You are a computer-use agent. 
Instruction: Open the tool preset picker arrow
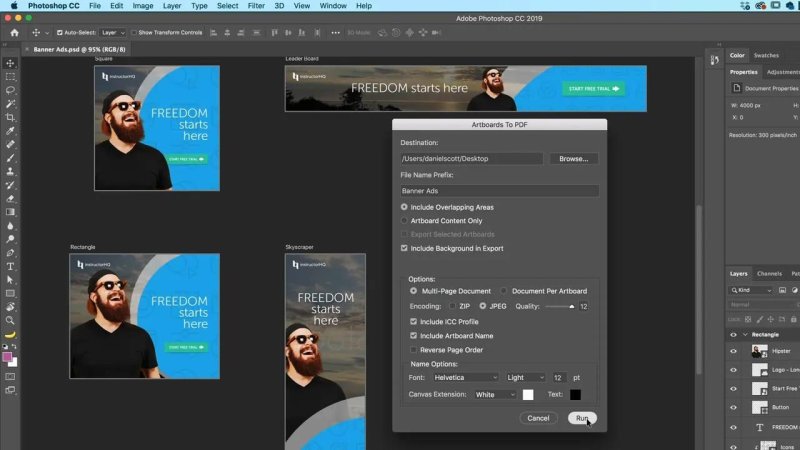tap(47, 33)
